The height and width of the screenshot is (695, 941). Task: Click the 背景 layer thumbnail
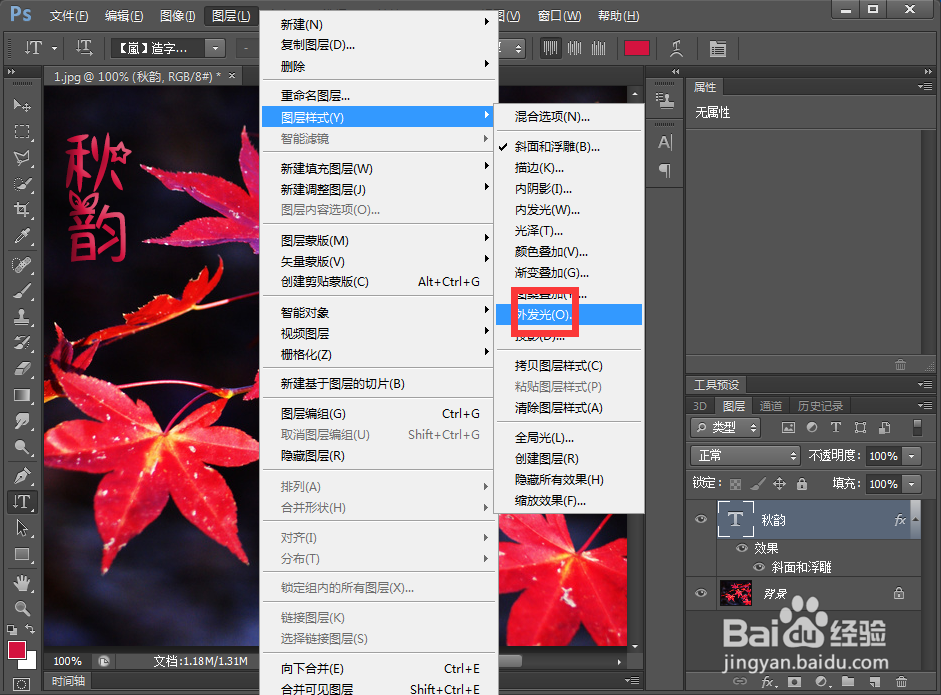pos(737,590)
